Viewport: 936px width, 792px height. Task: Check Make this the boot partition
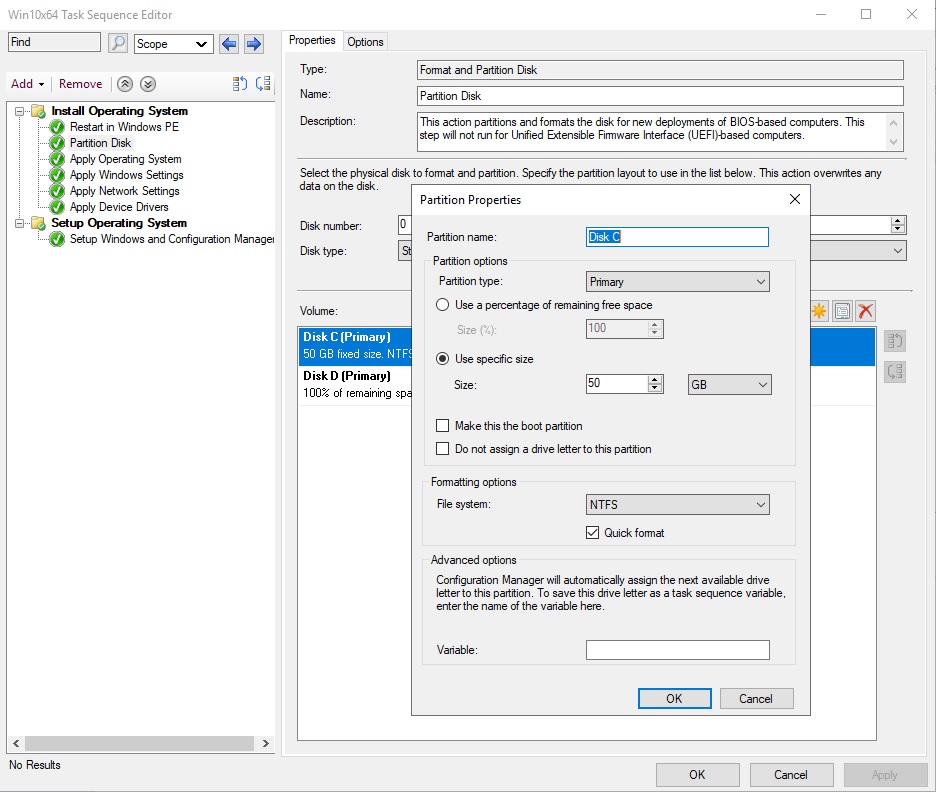[x=442, y=426]
